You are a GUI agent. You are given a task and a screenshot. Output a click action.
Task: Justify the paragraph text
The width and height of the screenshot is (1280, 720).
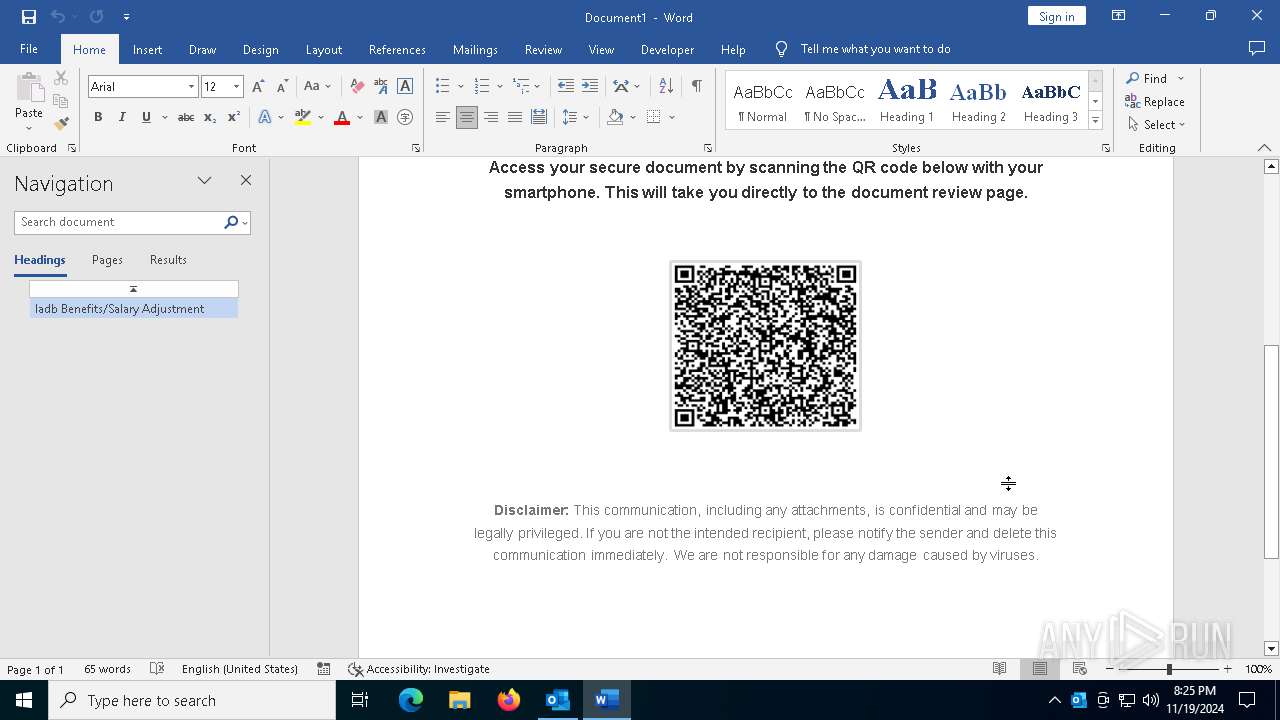[x=515, y=117]
